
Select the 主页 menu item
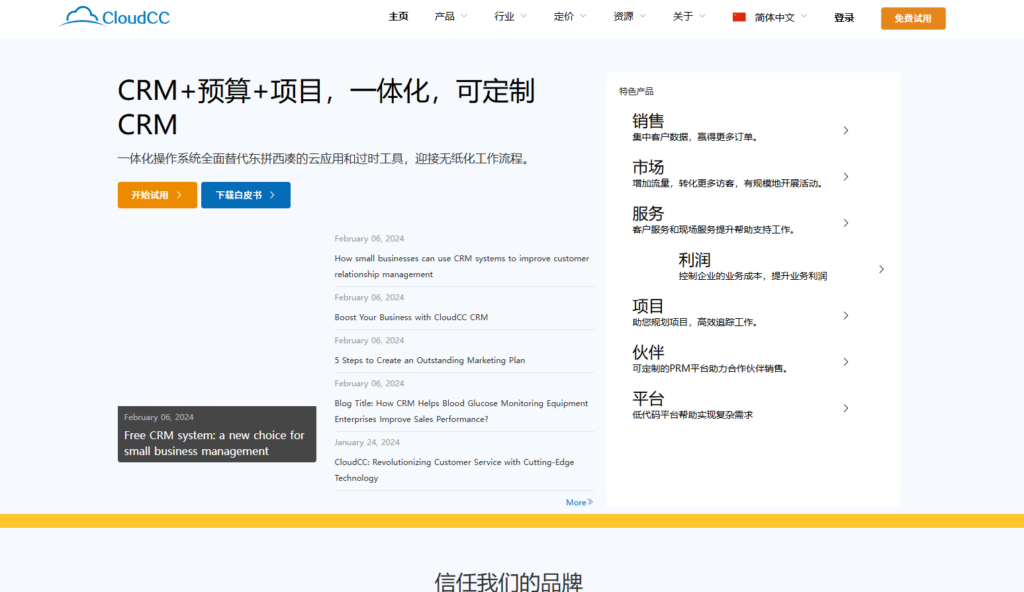[x=398, y=17]
